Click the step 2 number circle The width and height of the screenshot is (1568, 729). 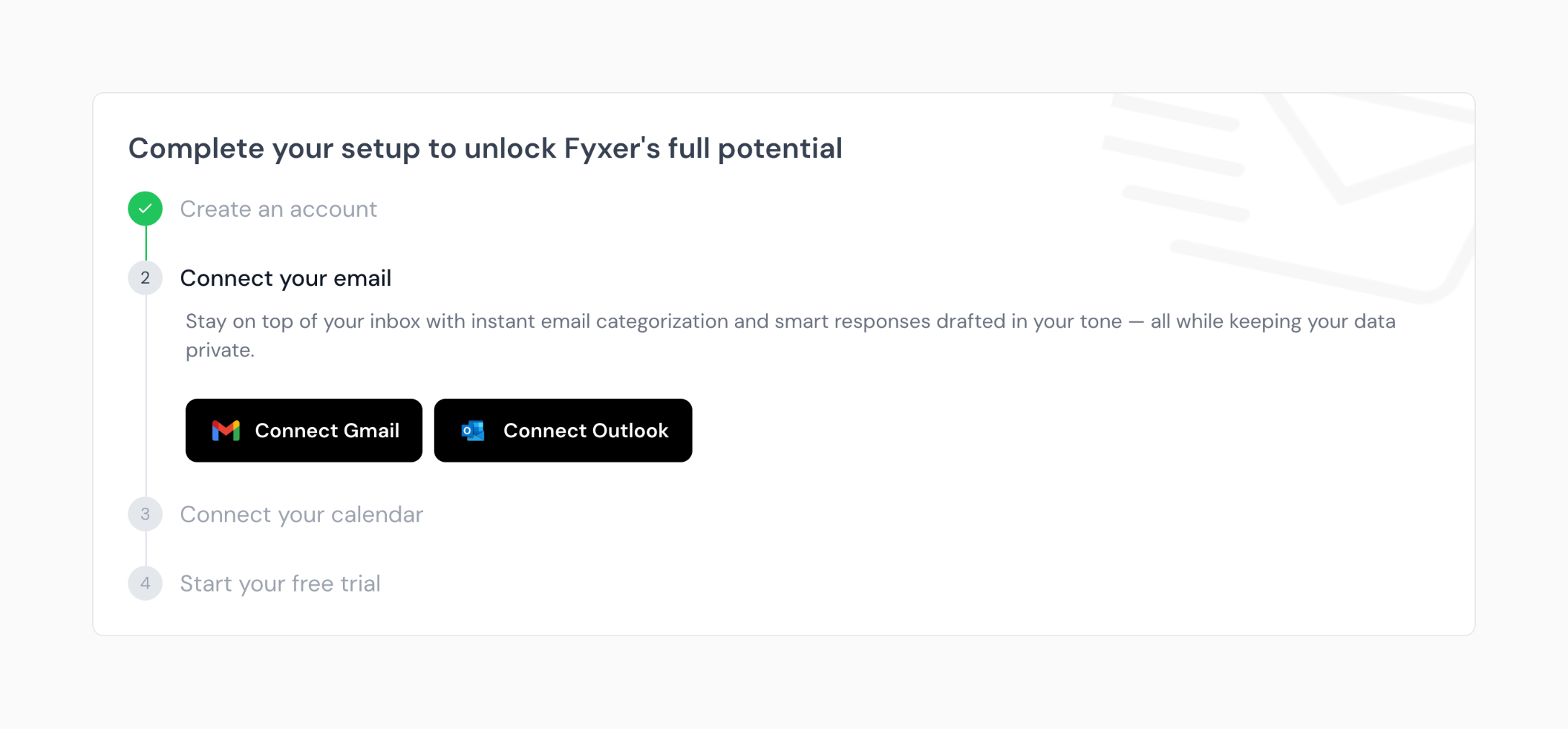145,278
